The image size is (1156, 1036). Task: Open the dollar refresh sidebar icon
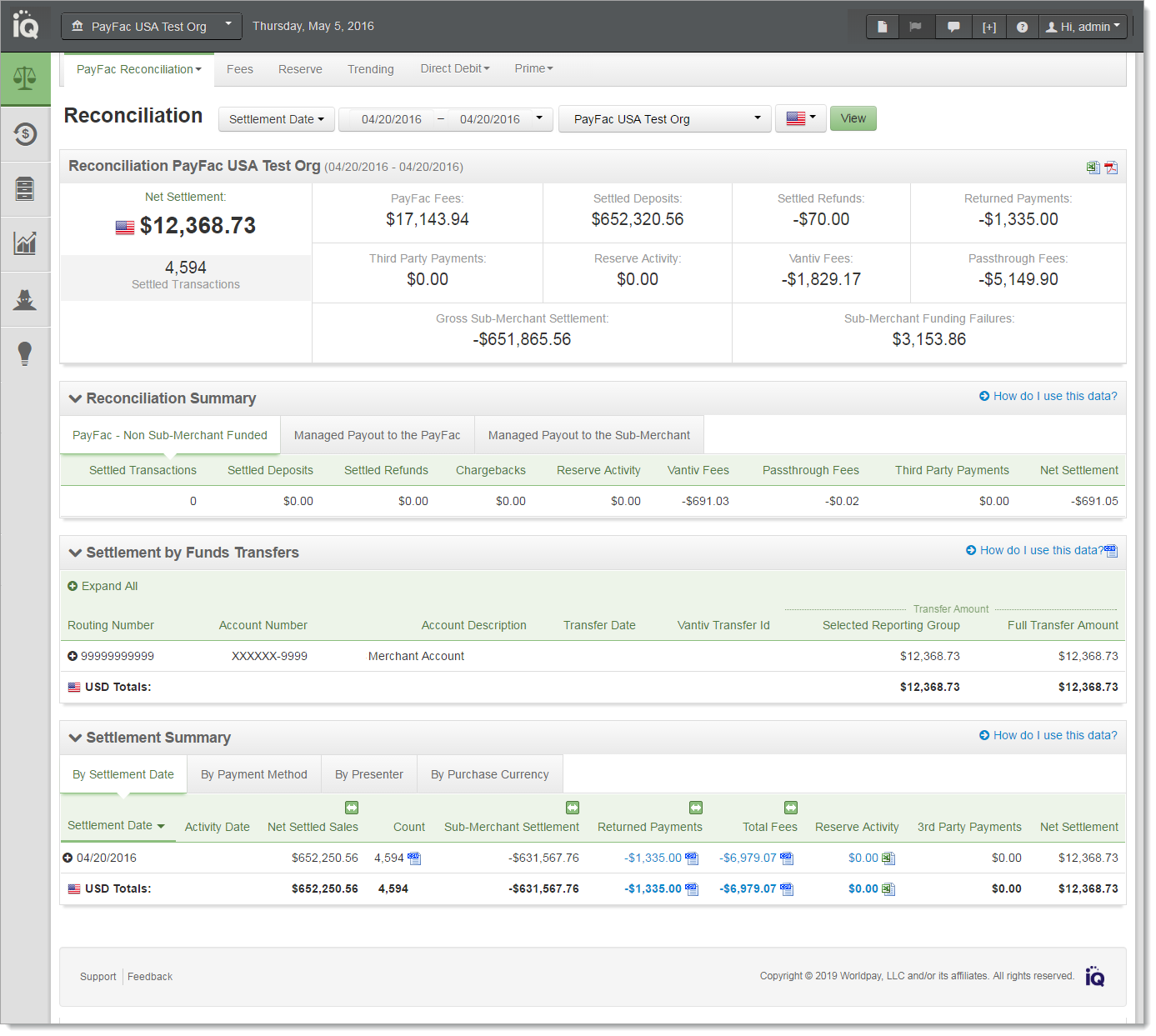pyautogui.click(x=25, y=133)
